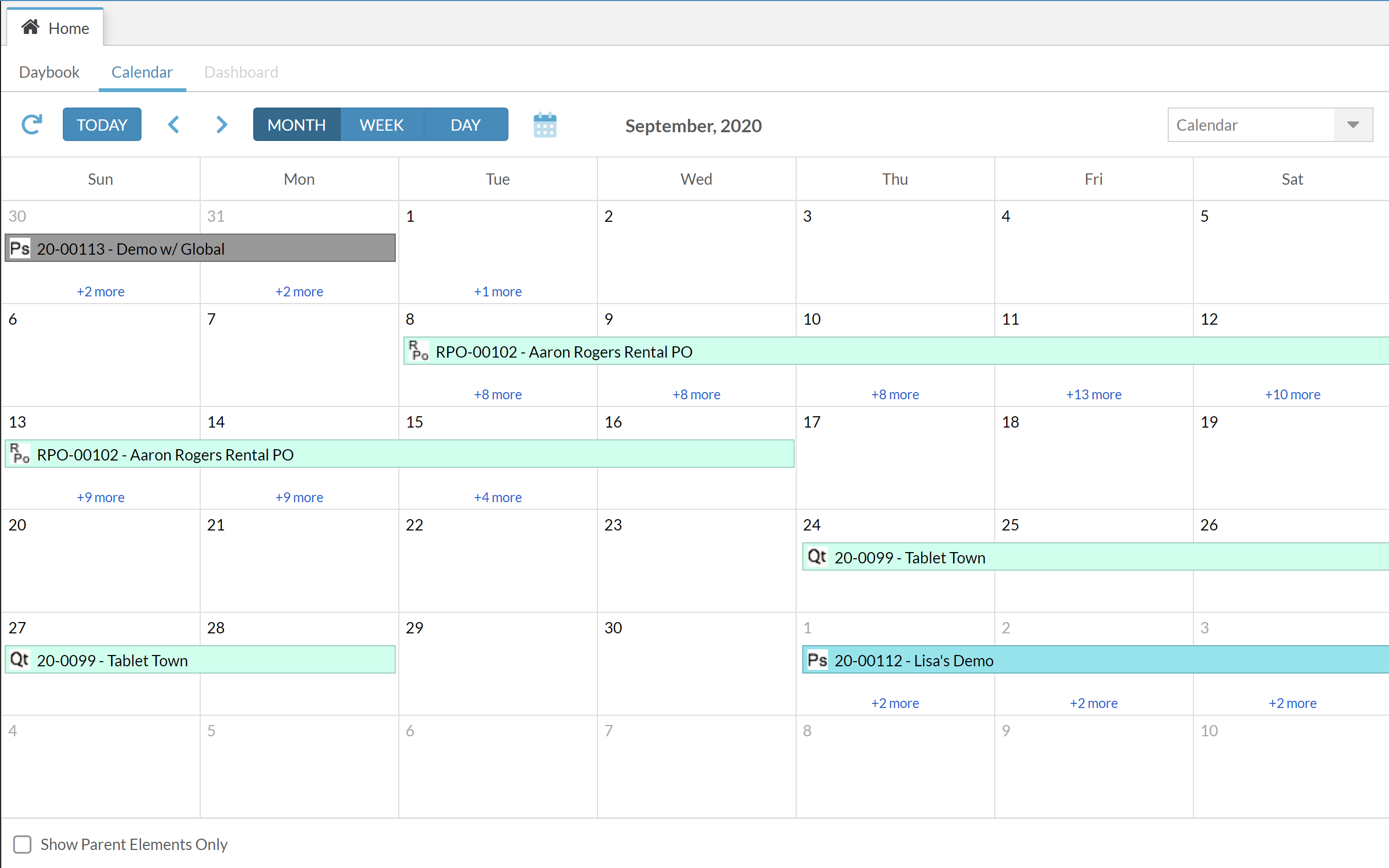Show +1 more event on September 1
The width and height of the screenshot is (1389, 868).
498,291
